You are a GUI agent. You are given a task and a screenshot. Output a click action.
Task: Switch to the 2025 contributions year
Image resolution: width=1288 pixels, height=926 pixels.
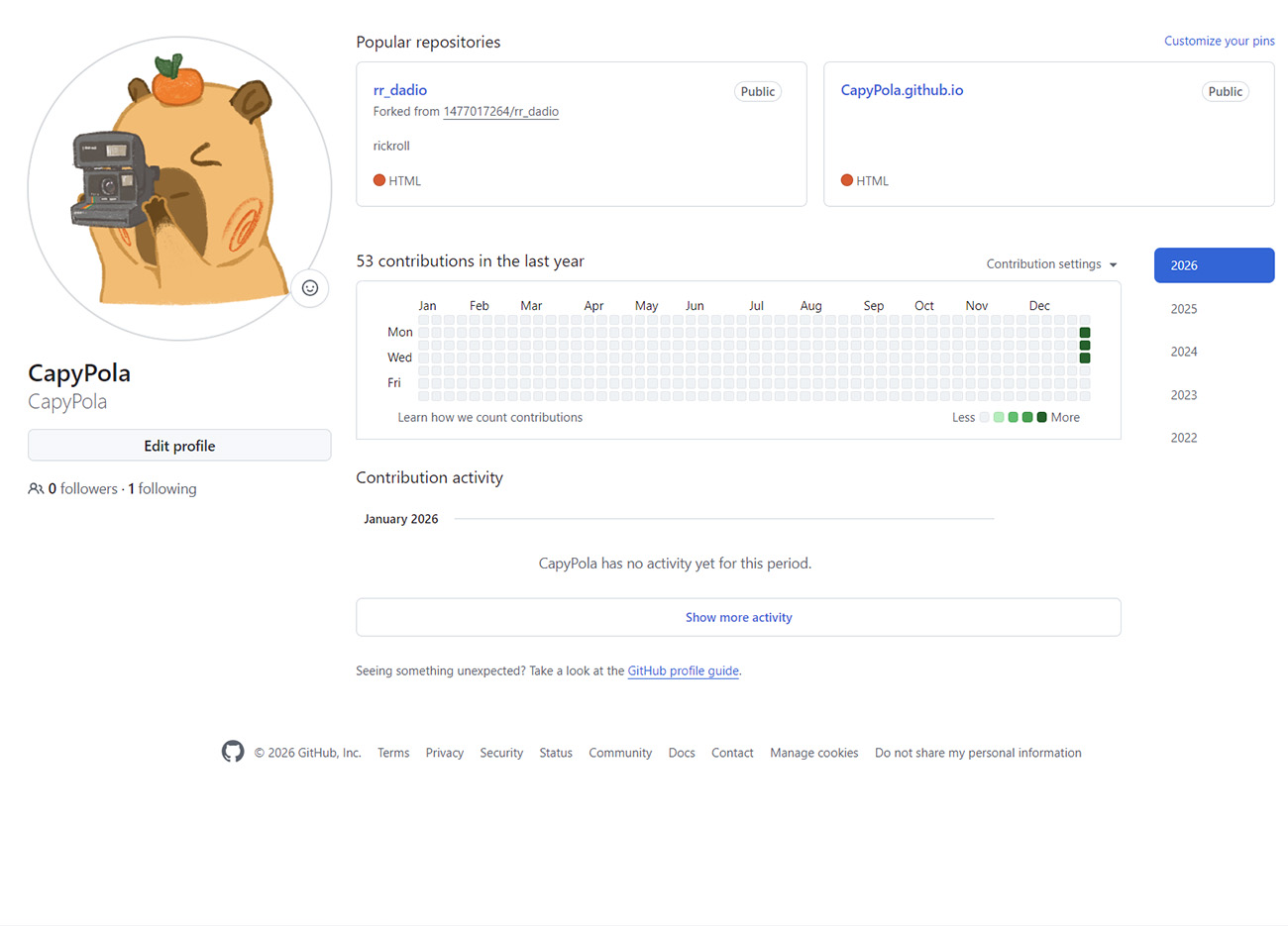coord(1184,309)
